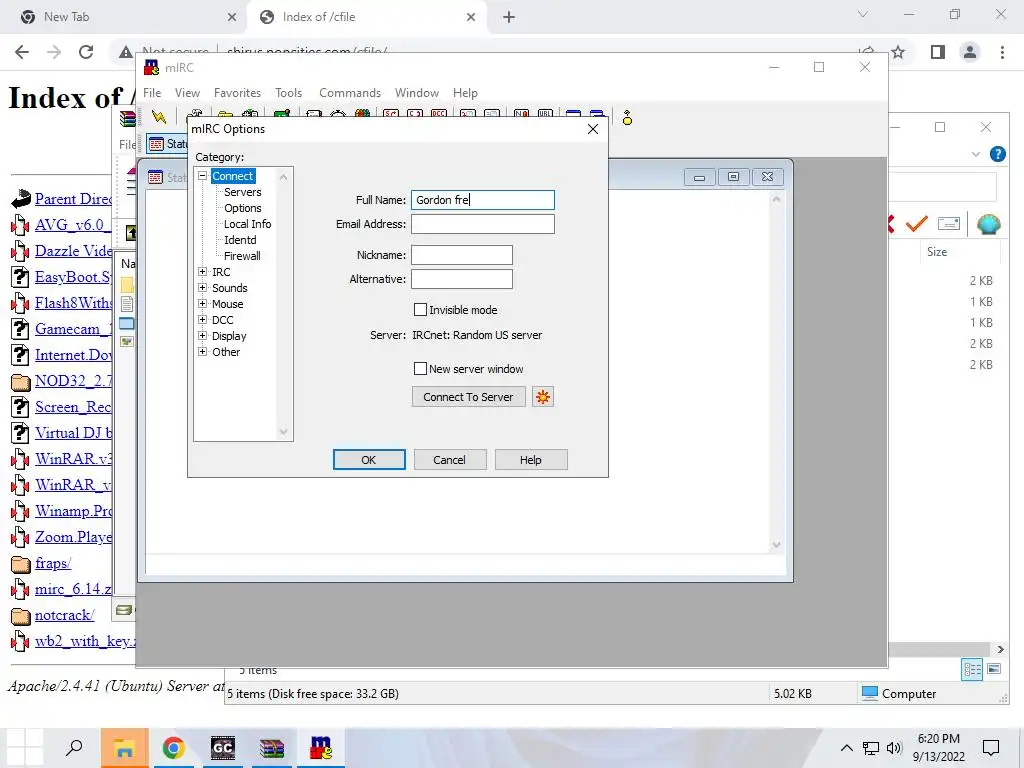Click the lightning Connect icon in mIRC toolbar

(x=159, y=117)
